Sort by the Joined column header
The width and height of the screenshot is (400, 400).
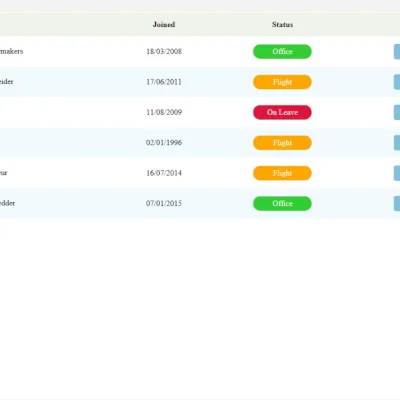pyautogui.click(x=164, y=24)
